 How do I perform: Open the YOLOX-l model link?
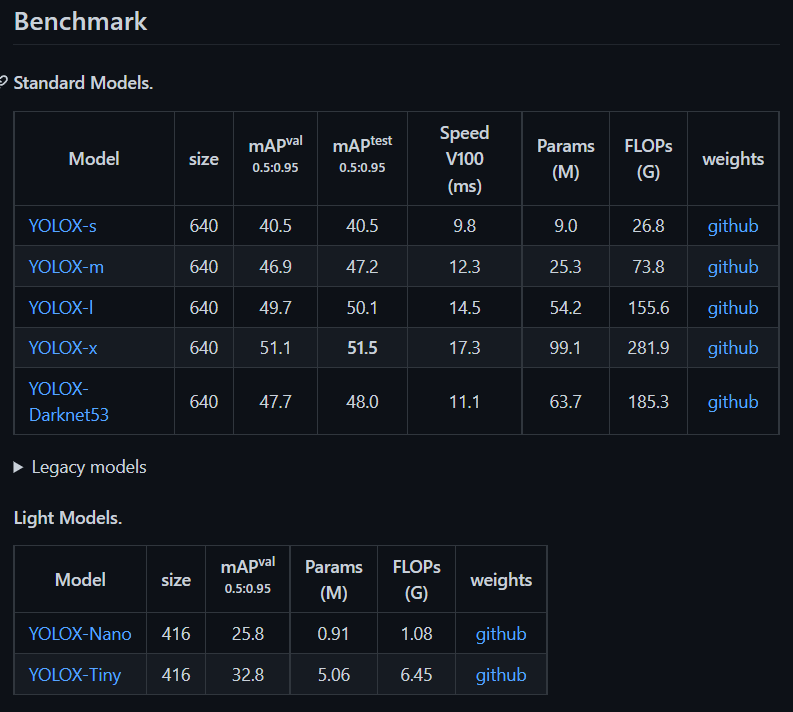coord(61,307)
